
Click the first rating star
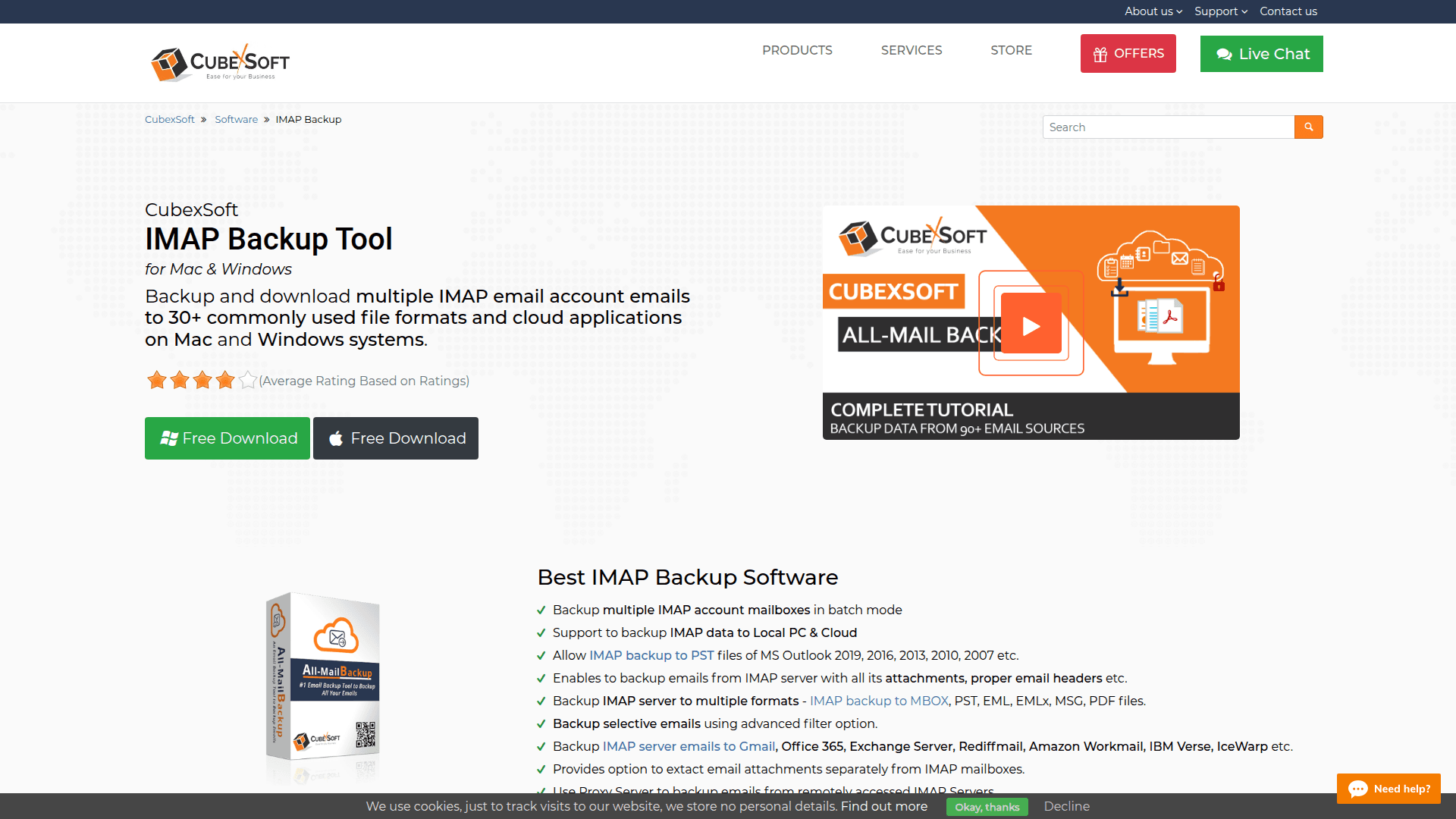(x=157, y=380)
